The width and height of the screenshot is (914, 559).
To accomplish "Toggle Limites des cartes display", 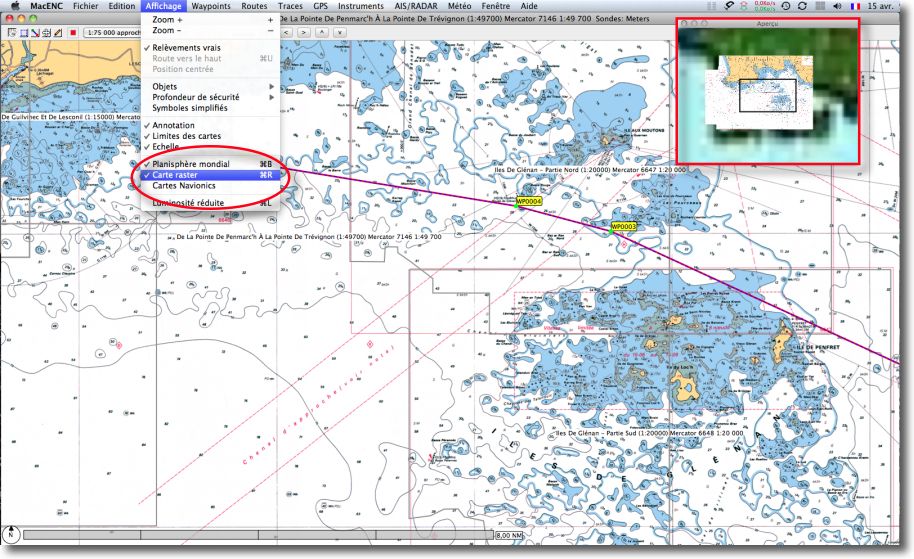I will pyautogui.click(x=210, y=136).
